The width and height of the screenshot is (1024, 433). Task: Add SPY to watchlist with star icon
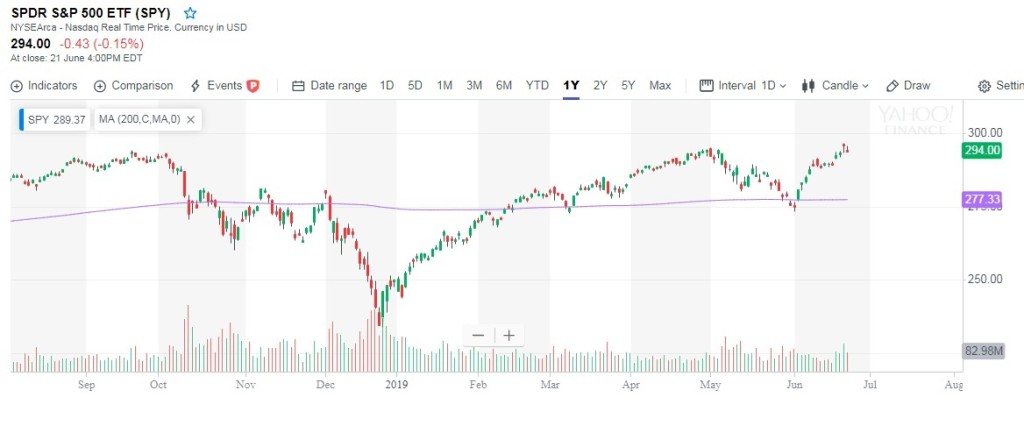(x=191, y=12)
